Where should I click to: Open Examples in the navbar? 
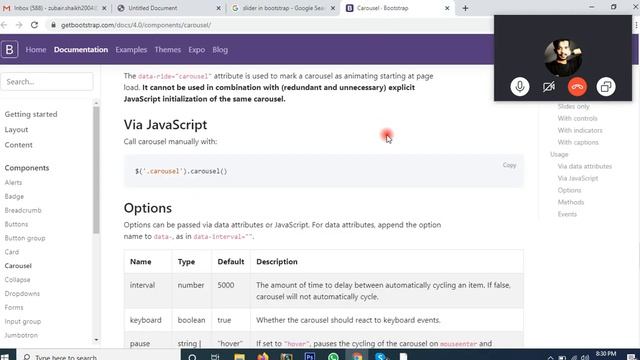pyautogui.click(x=131, y=50)
